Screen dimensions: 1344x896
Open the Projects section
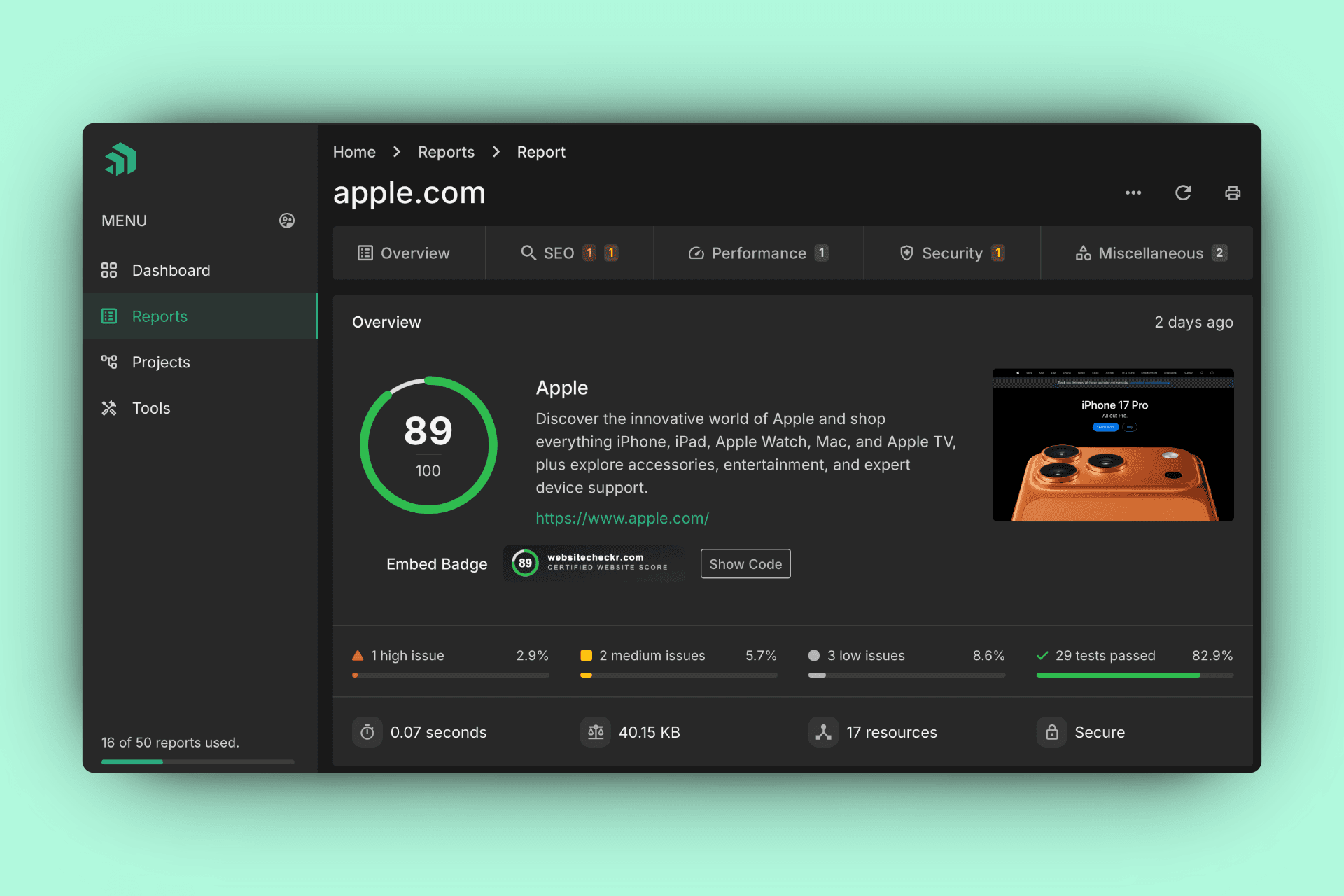pyautogui.click(x=160, y=362)
